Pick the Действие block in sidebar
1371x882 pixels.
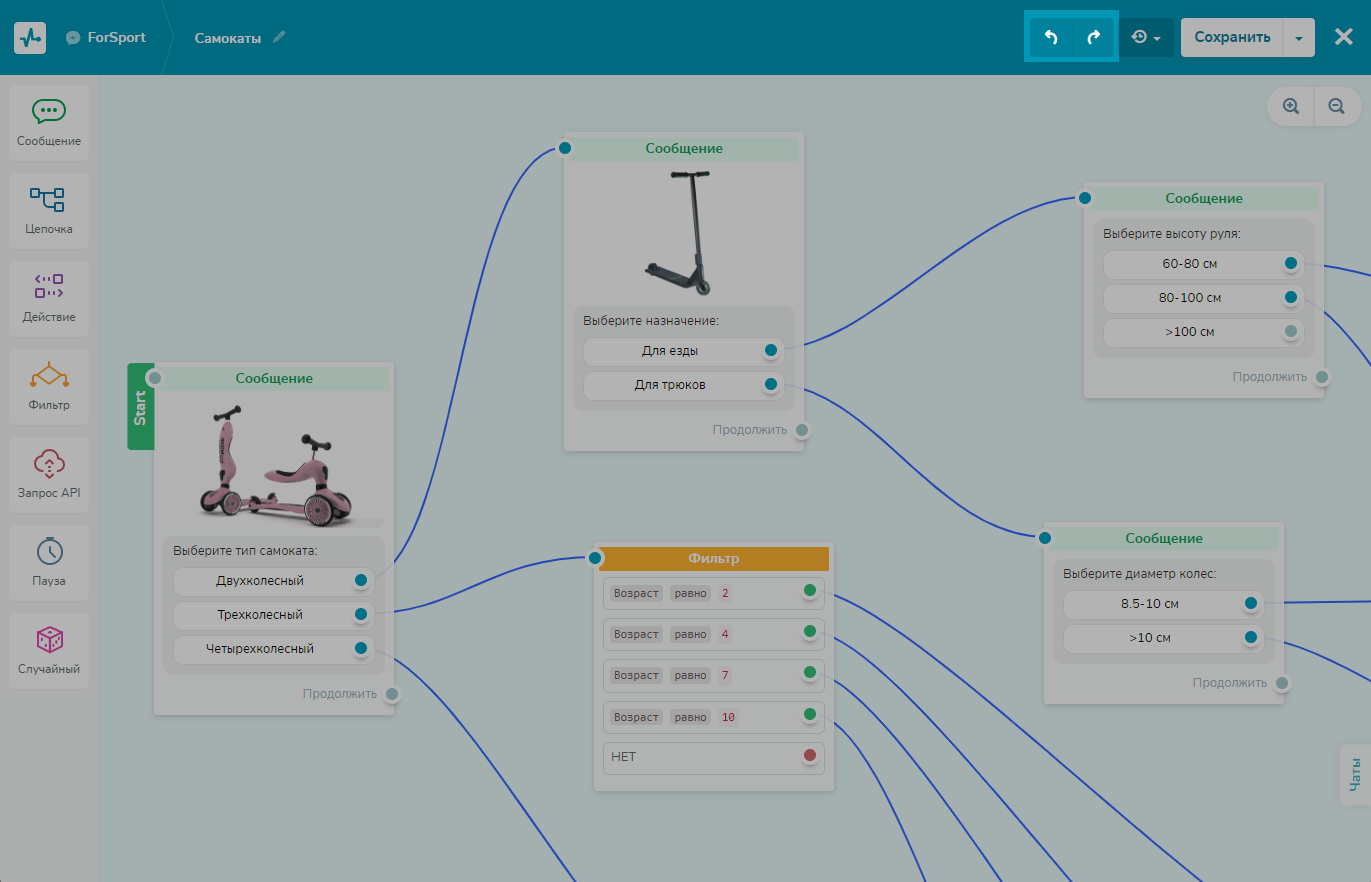coord(49,299)
